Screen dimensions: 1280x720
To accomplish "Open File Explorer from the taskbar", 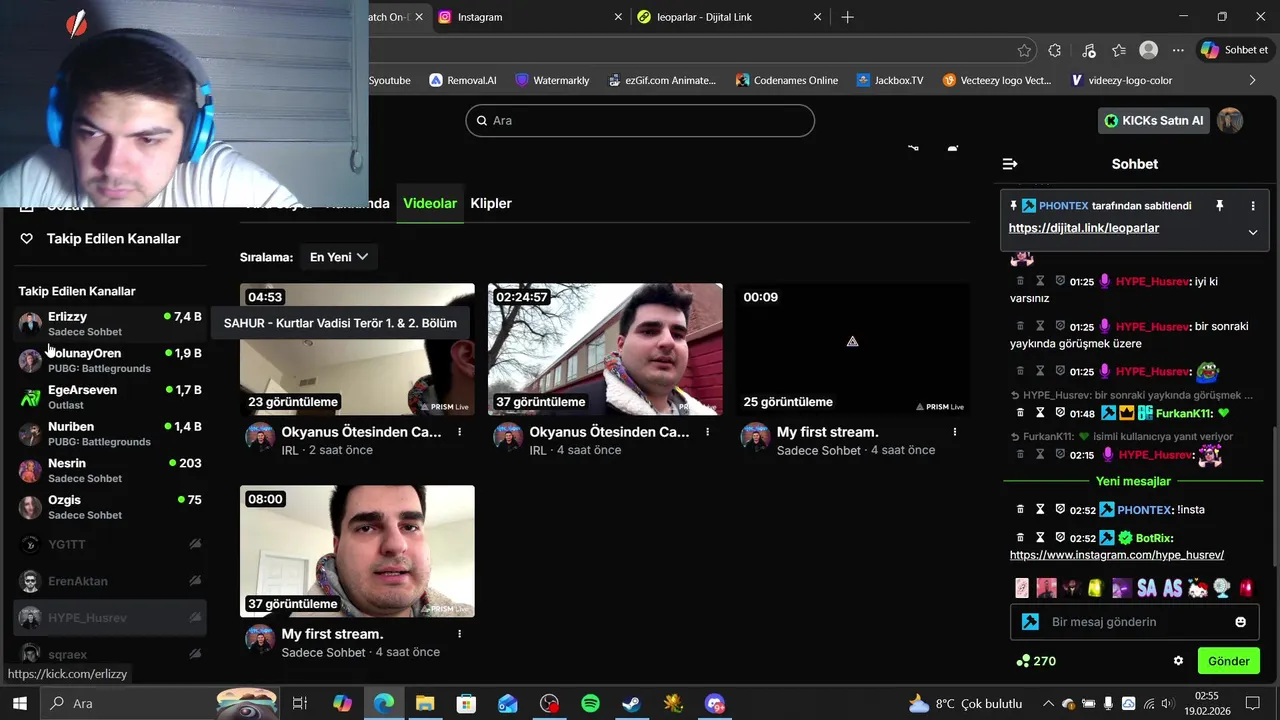I will pyautogui.click(x=425, y=703).
